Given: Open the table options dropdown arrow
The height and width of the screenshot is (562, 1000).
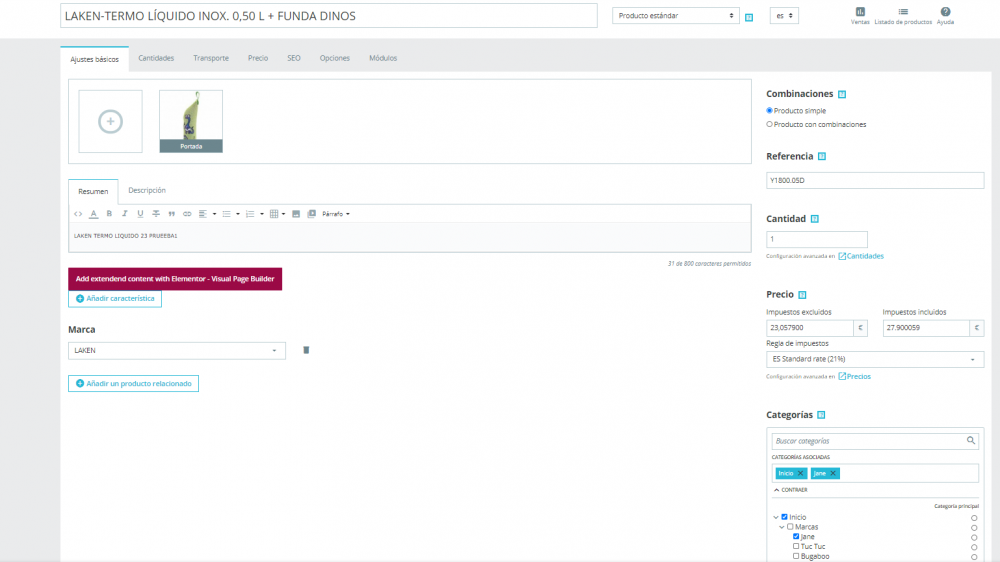Looking at the screenshot, I should (x=284, y=214).
